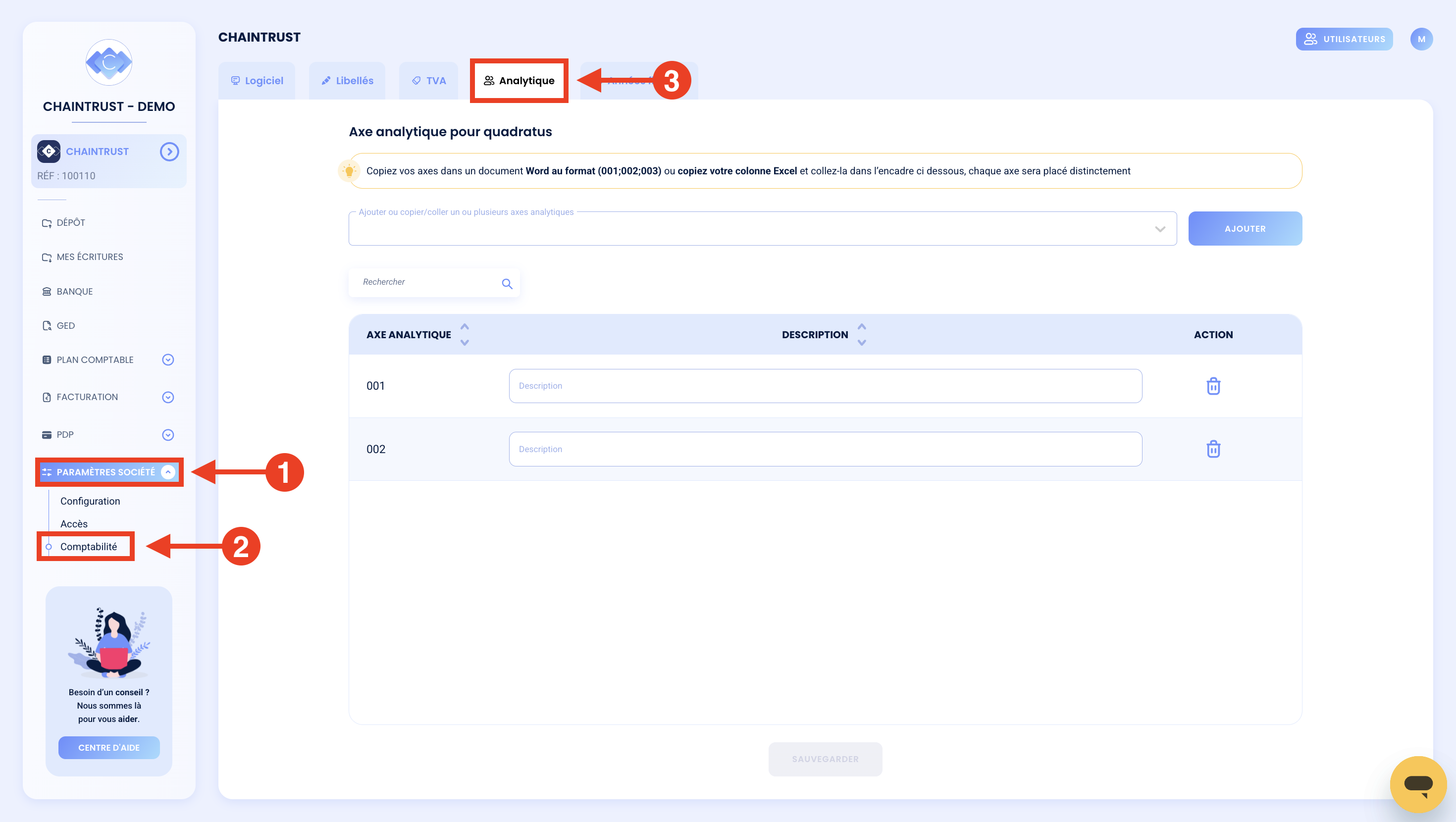Expand the FACTURATION chevron
The image size is (1456, 822).
click(x=168, y=397)
